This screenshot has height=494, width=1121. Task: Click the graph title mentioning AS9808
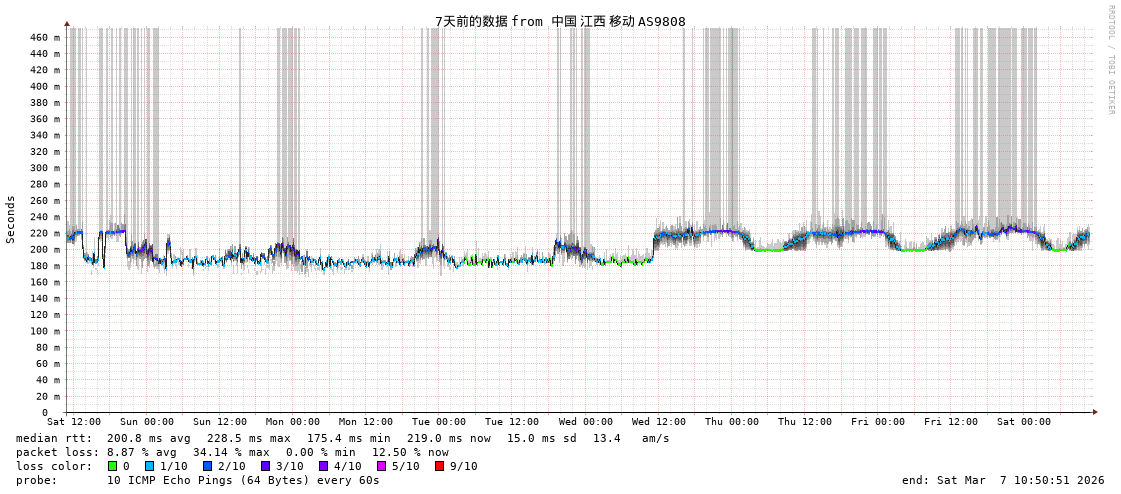pos(560,21)
